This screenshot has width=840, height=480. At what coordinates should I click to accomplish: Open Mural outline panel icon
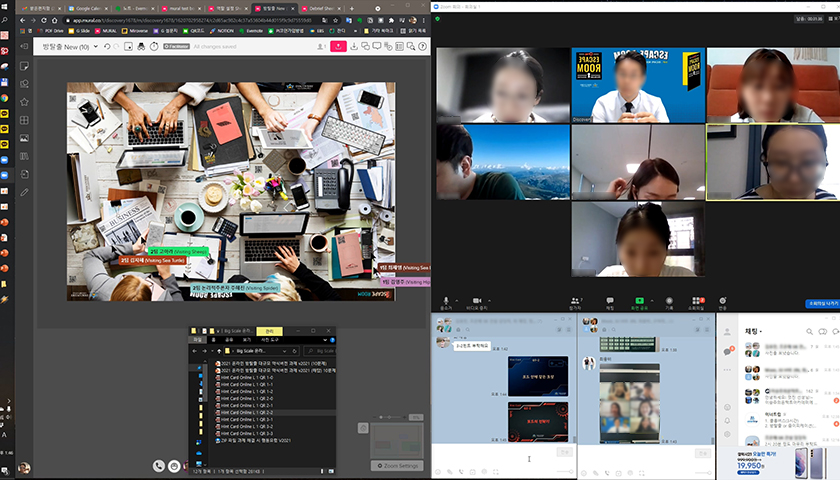(x=399, y=47)
